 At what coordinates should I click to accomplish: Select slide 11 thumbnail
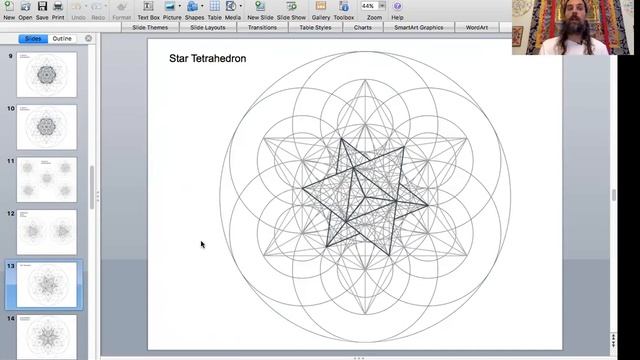point(47,180)
